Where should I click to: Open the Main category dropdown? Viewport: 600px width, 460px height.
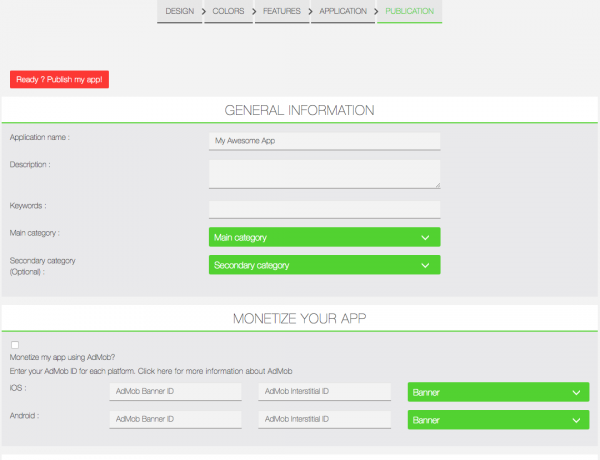coord(324,237)
